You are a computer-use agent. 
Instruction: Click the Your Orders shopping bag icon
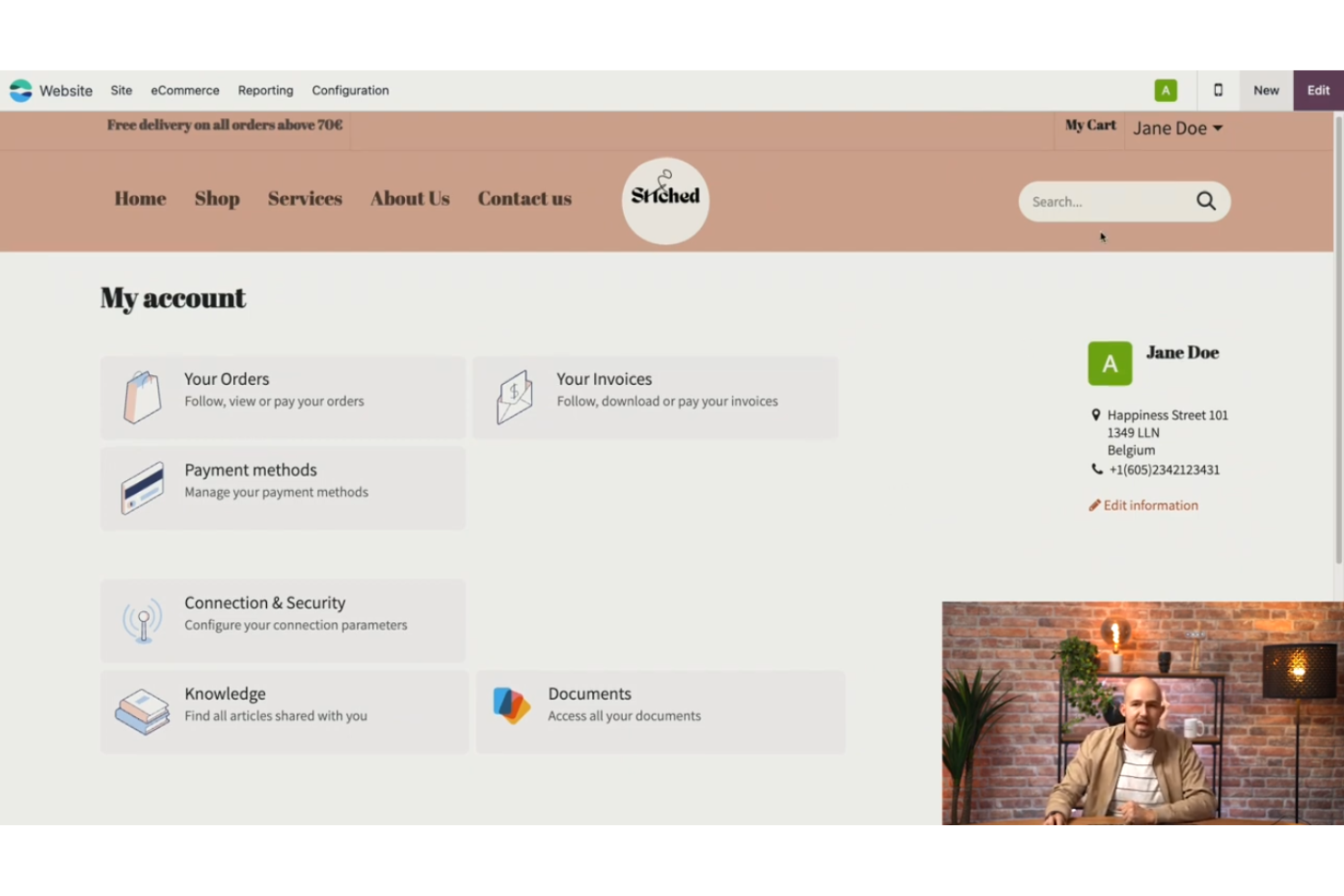pos(142,398)
